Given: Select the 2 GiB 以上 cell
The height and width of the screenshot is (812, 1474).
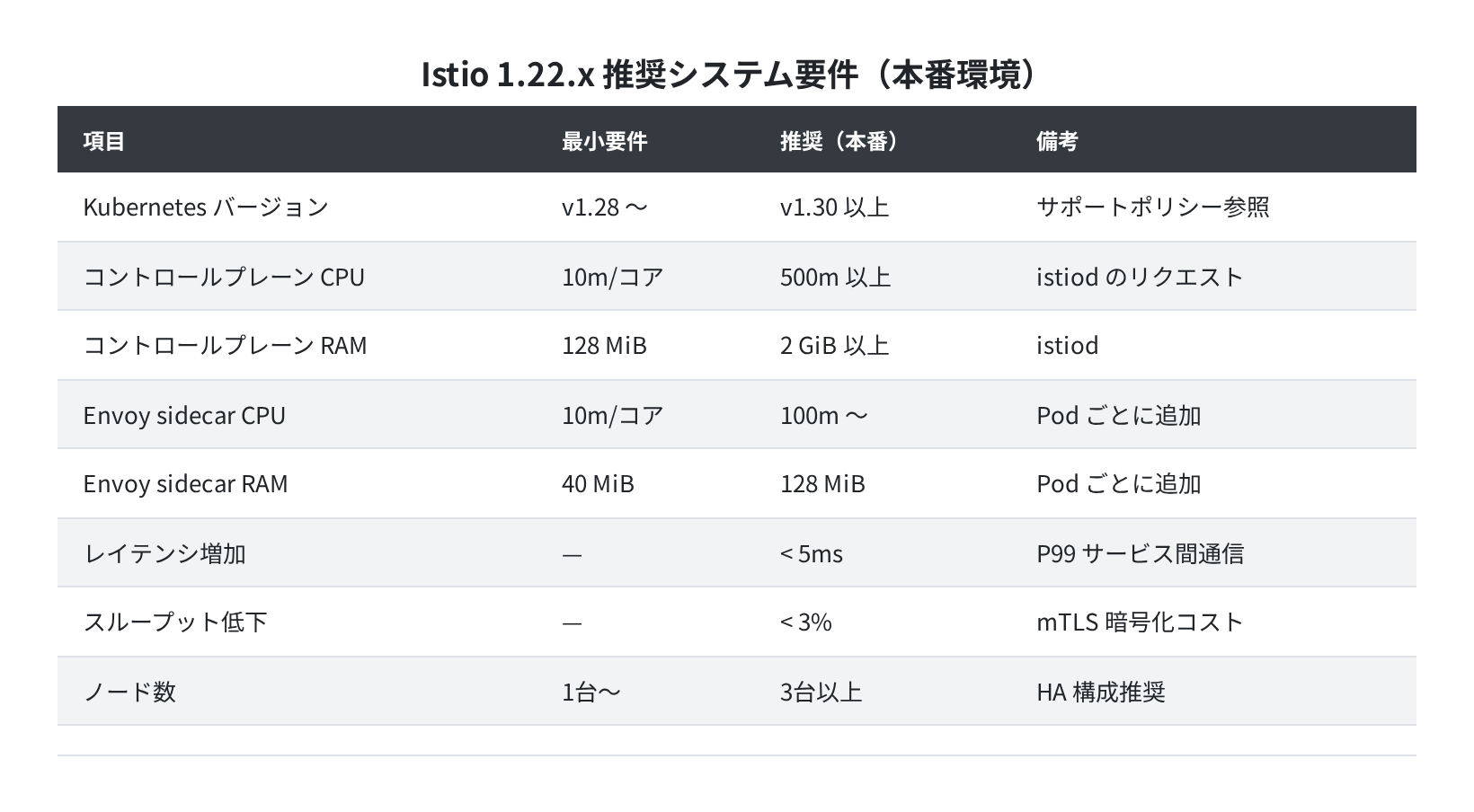Looking at the screenshot, I should [835, 346].
